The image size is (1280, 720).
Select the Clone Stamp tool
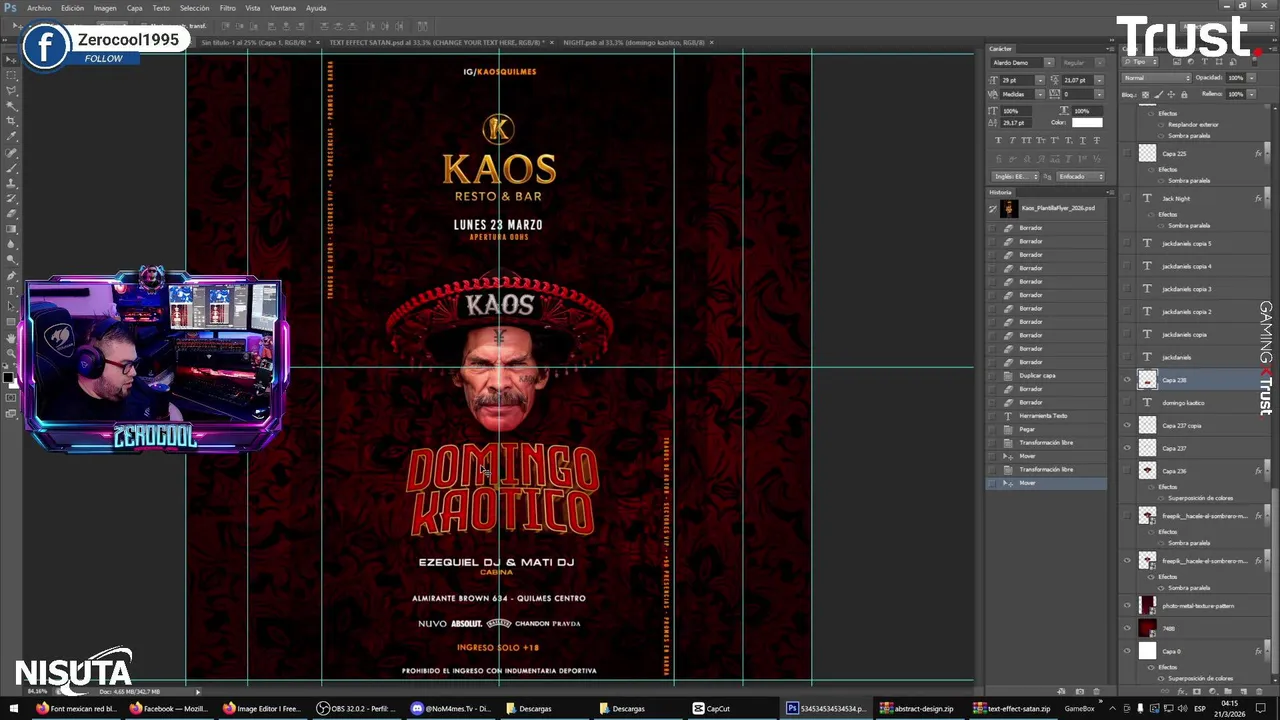click(x=11, y=184)
